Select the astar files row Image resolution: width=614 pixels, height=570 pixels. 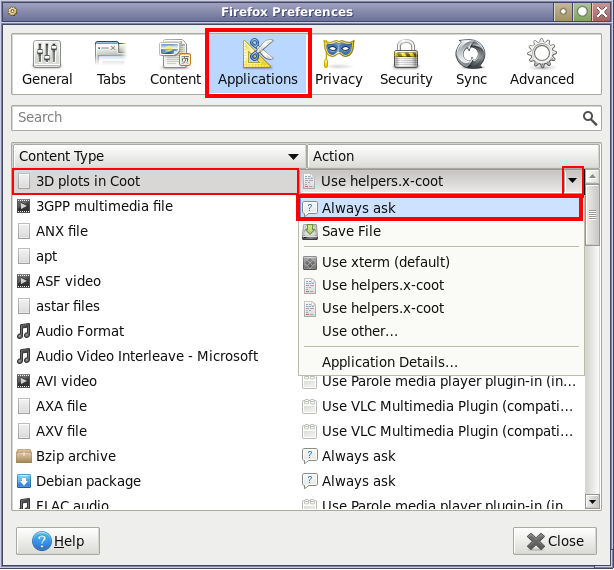[155, 307]
